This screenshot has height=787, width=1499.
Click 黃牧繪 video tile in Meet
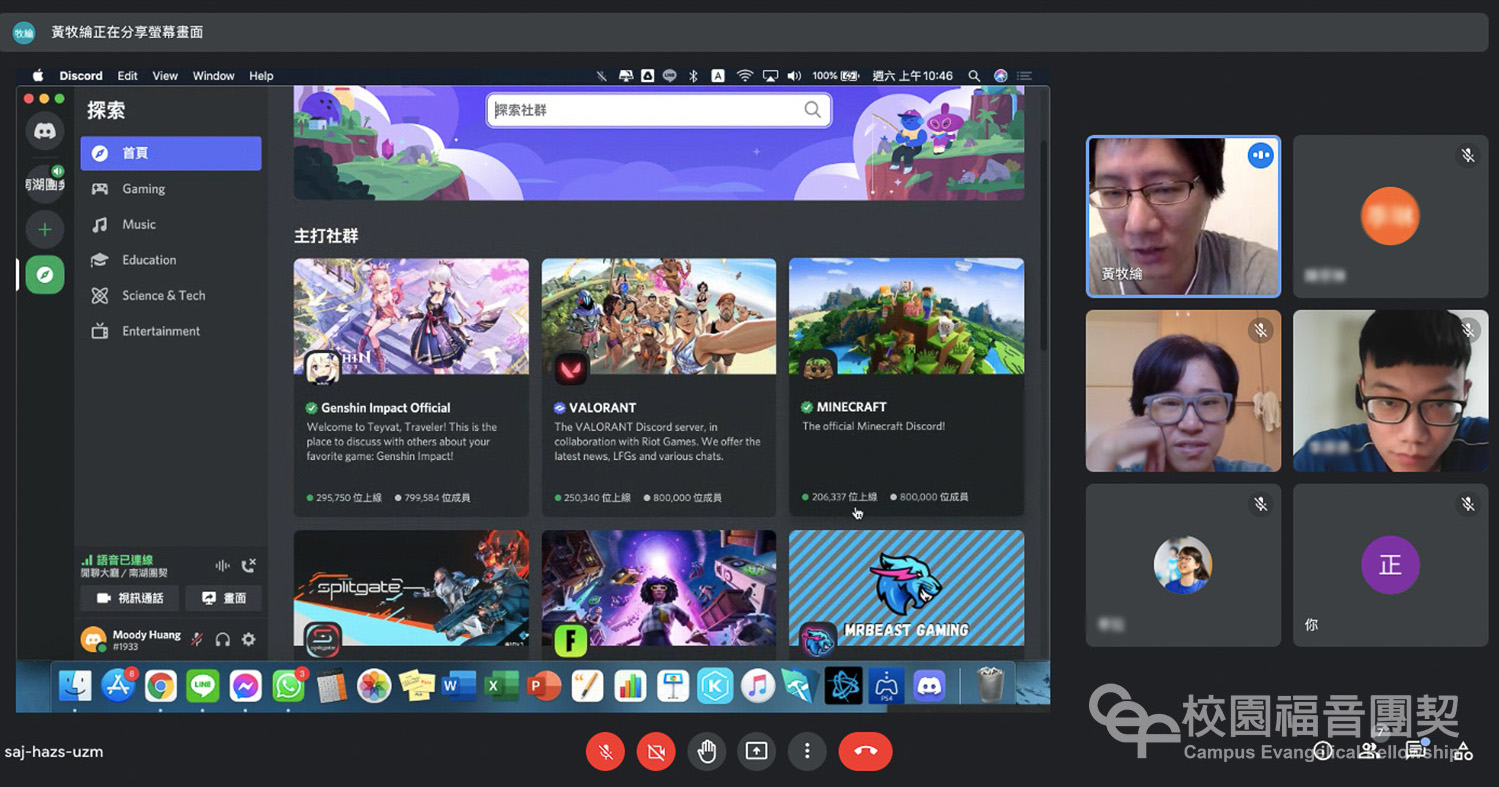pos(1183,217)
